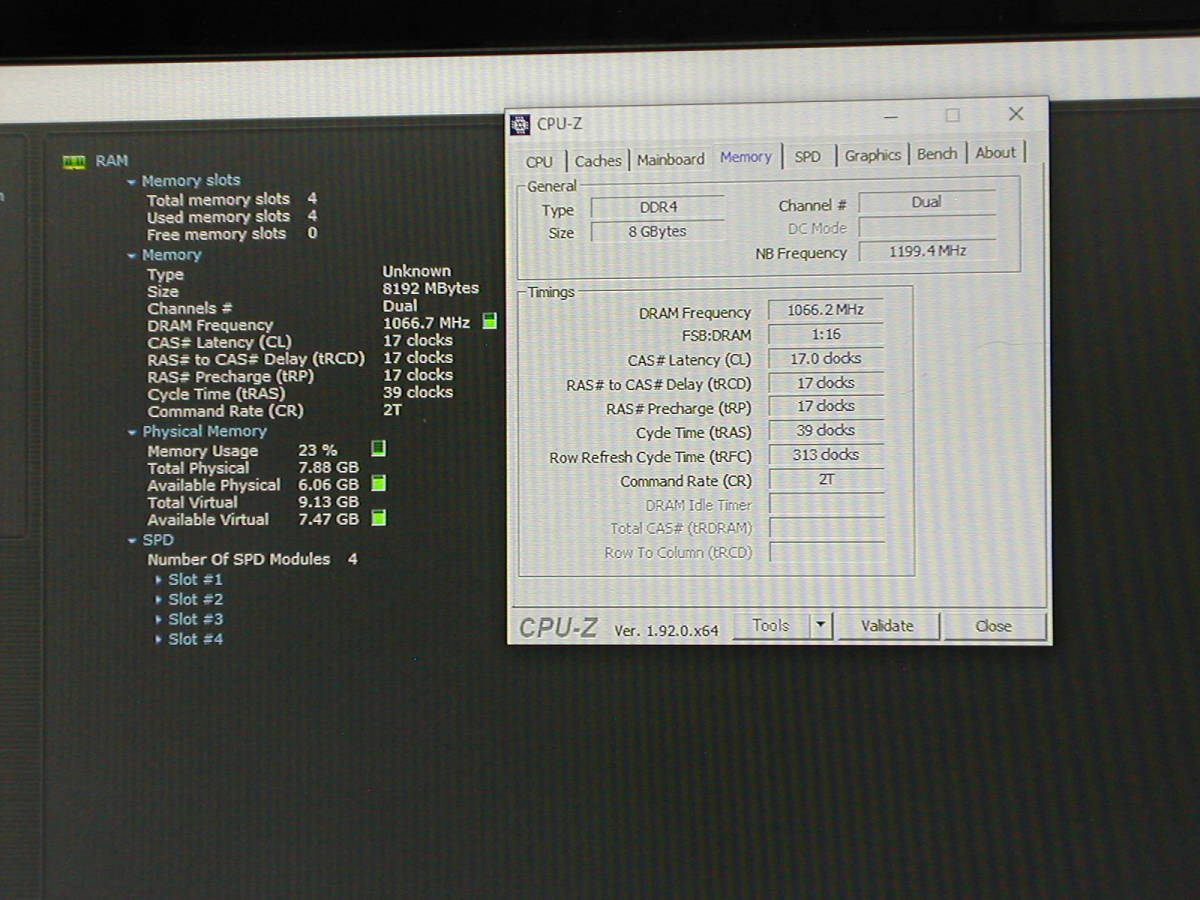Viewport: 1200px width, 900px height.
Task: Close CPU-Z using the title bar X
Action: coord(1015,114)
